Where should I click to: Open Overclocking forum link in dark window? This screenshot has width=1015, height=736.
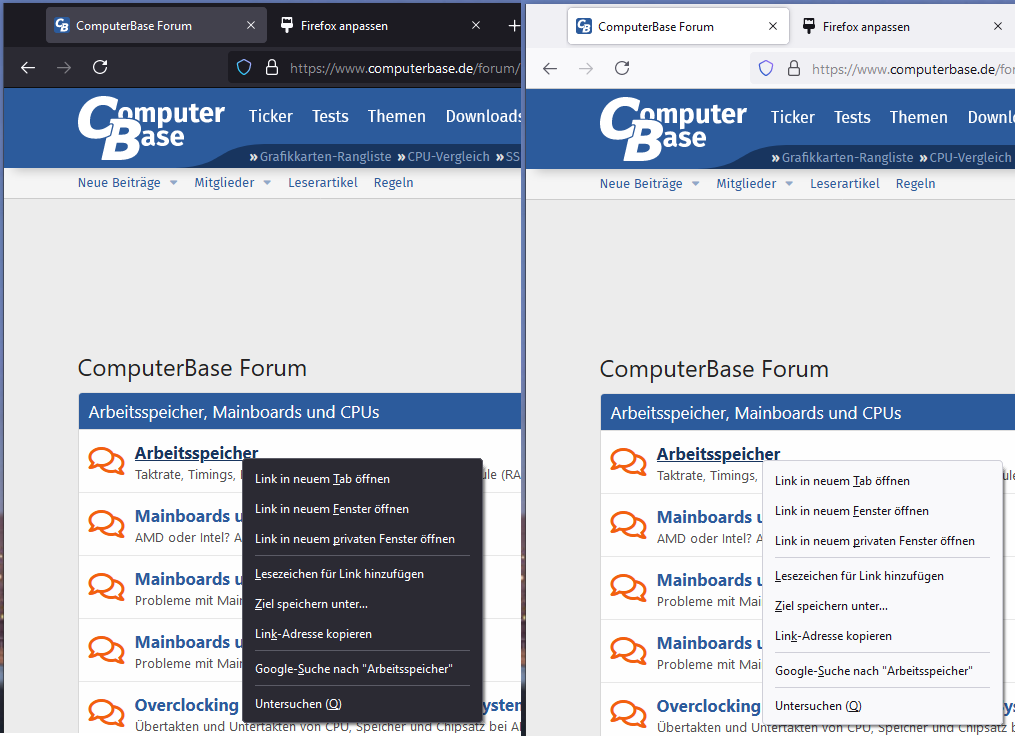click(186, 705)
